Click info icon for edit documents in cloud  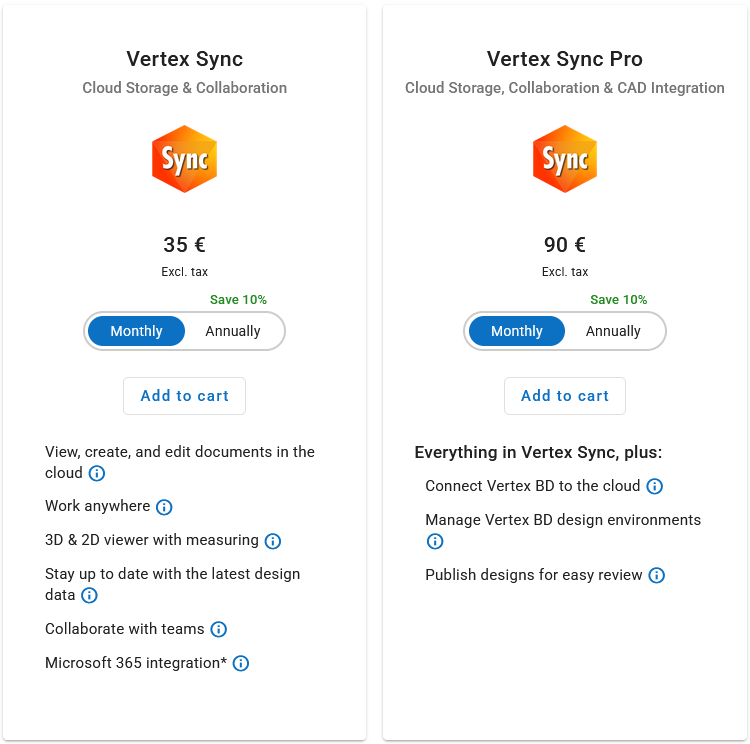(x=97, y=473)
